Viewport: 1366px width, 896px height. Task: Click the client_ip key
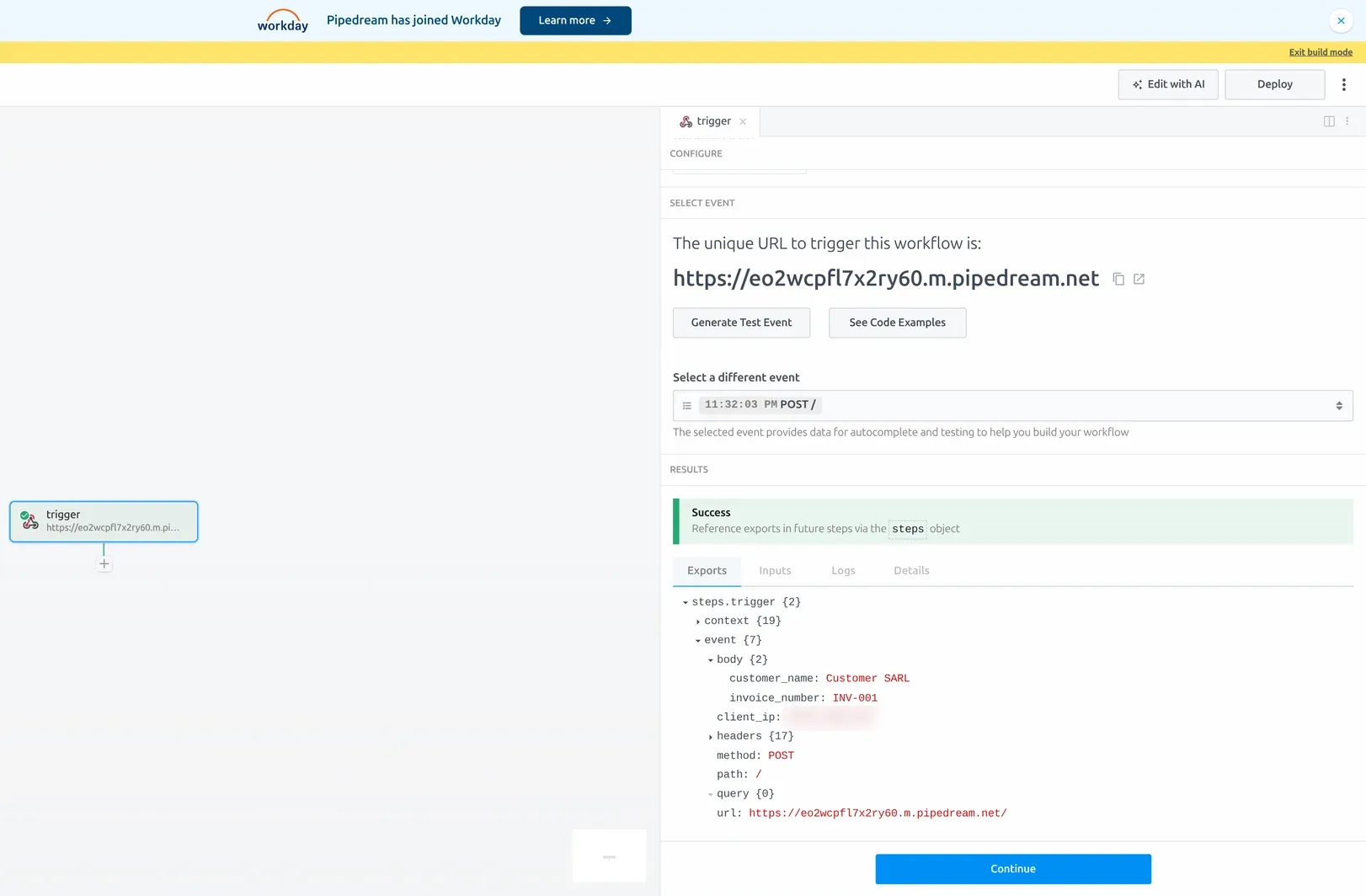coord(749,717)
